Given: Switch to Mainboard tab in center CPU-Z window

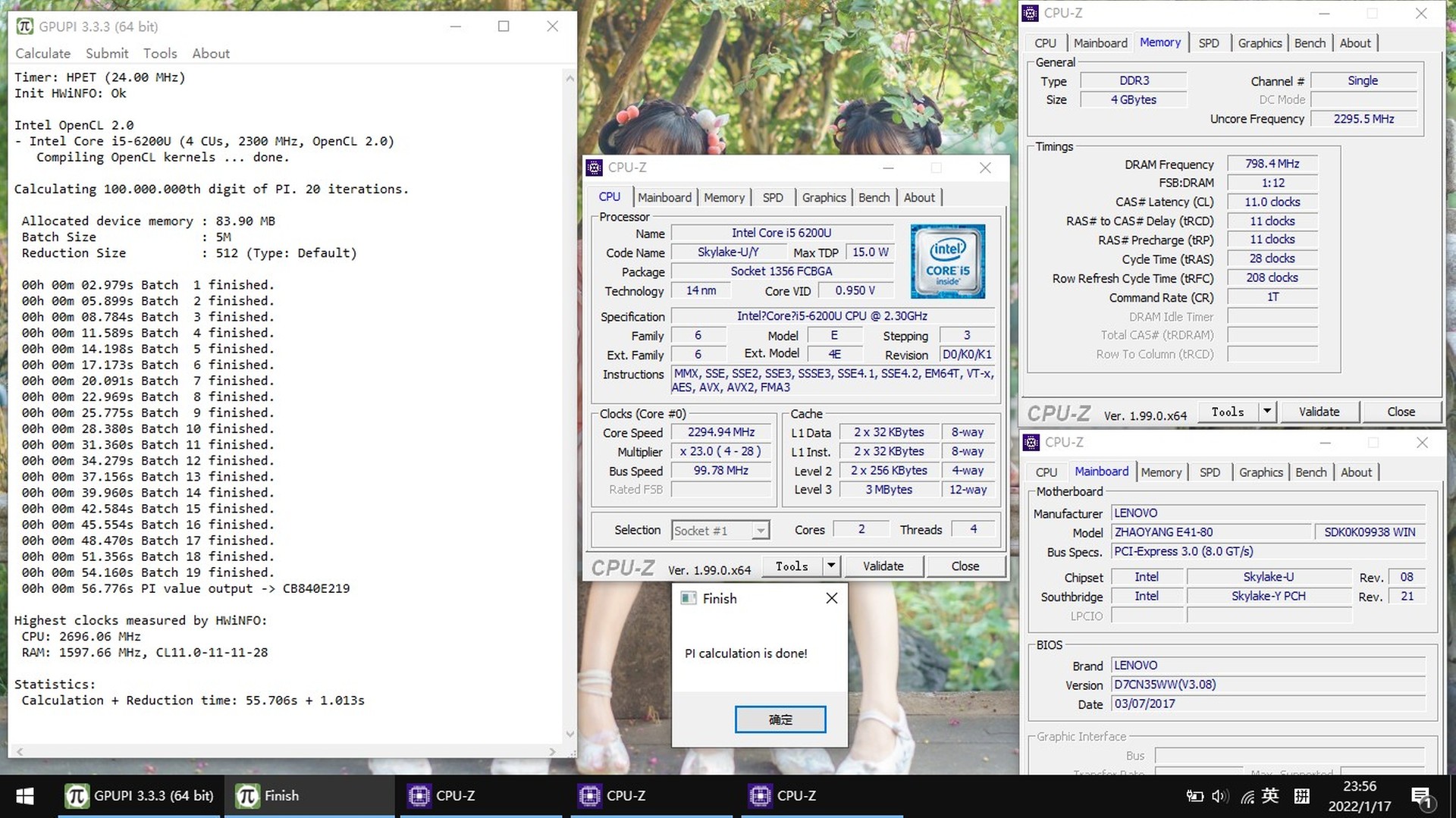Looking at the screenshot, I should (x=664, y=197).
